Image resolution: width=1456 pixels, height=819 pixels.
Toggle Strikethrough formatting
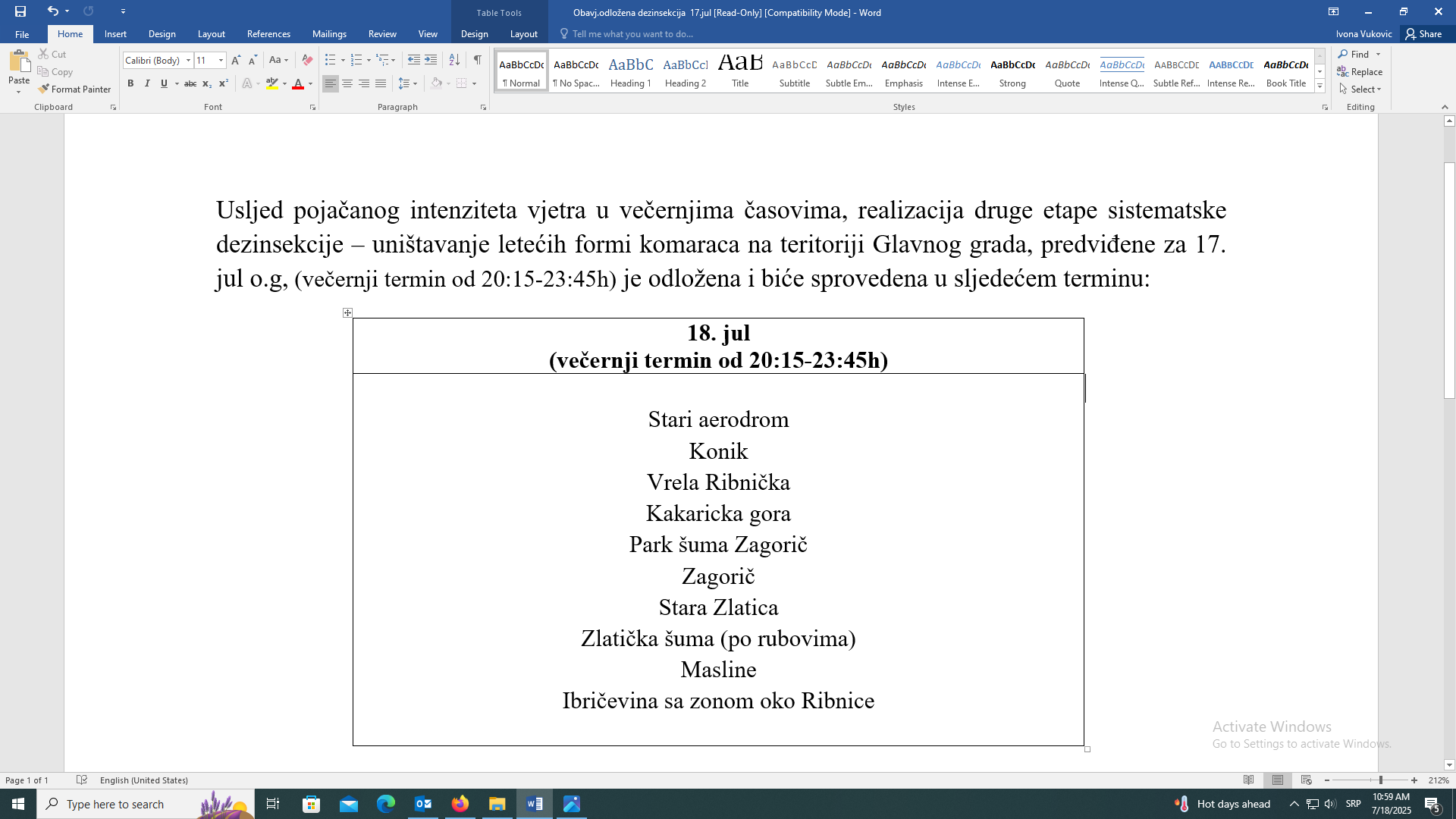click(x=190, y=83)
